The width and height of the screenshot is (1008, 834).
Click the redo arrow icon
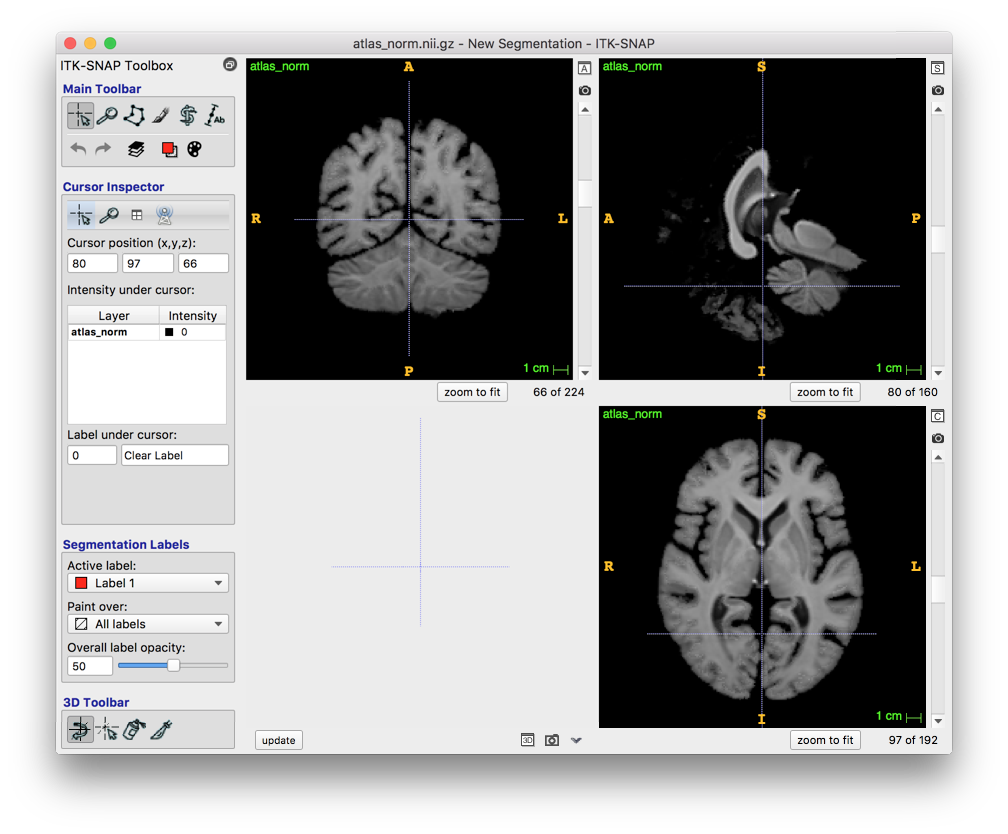coord(103,149)
